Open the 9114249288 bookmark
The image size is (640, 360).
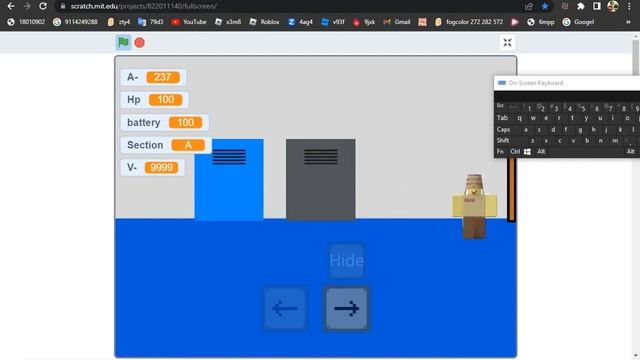tap(76, 22)
